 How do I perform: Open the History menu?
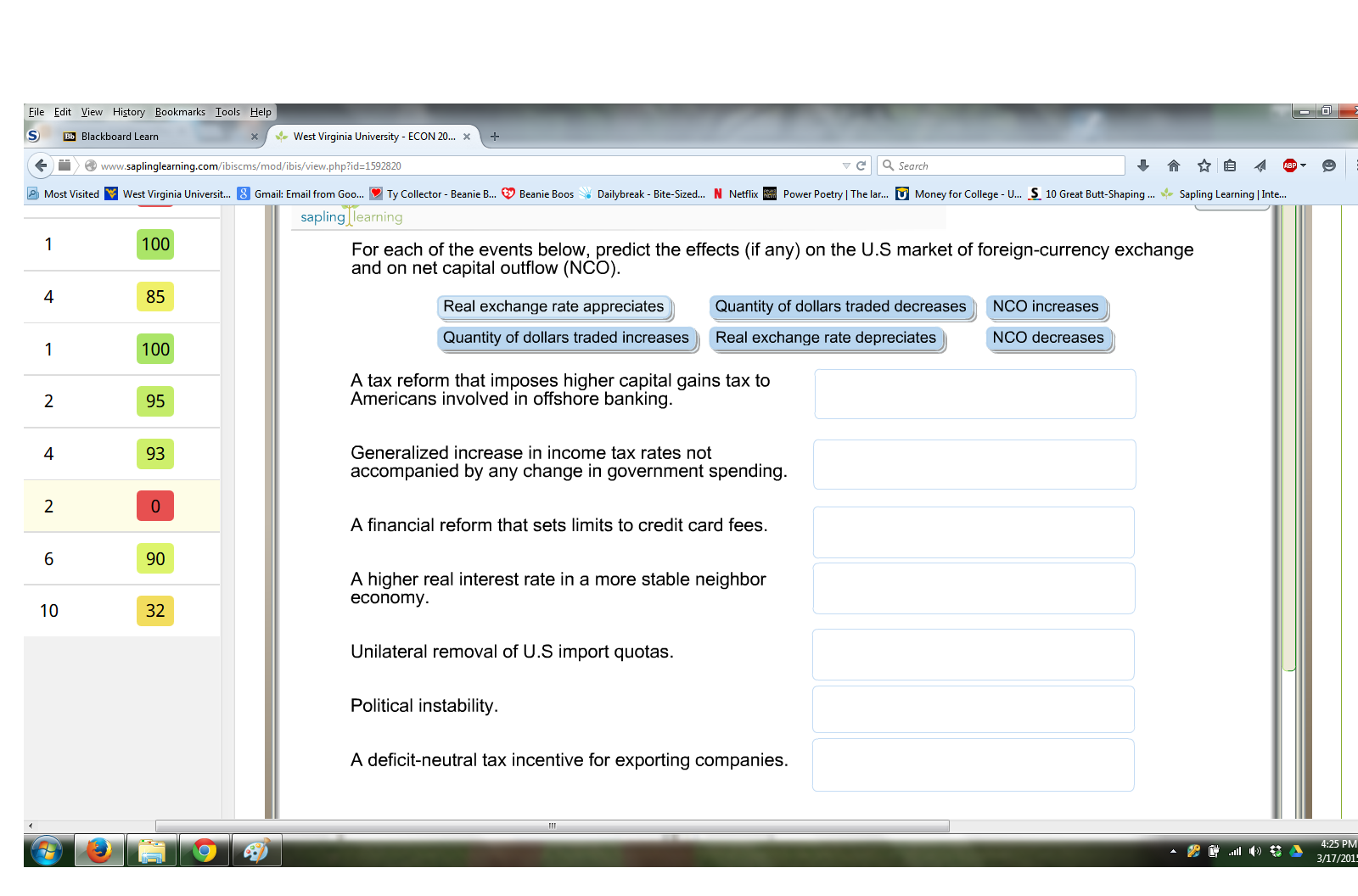point(129,112)
